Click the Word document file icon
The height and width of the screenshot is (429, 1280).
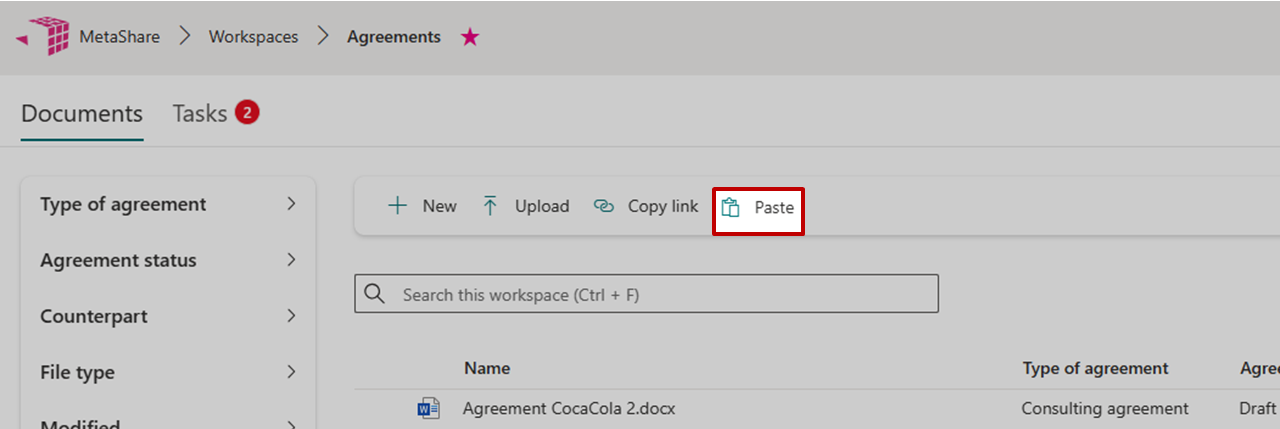(429, 408)
